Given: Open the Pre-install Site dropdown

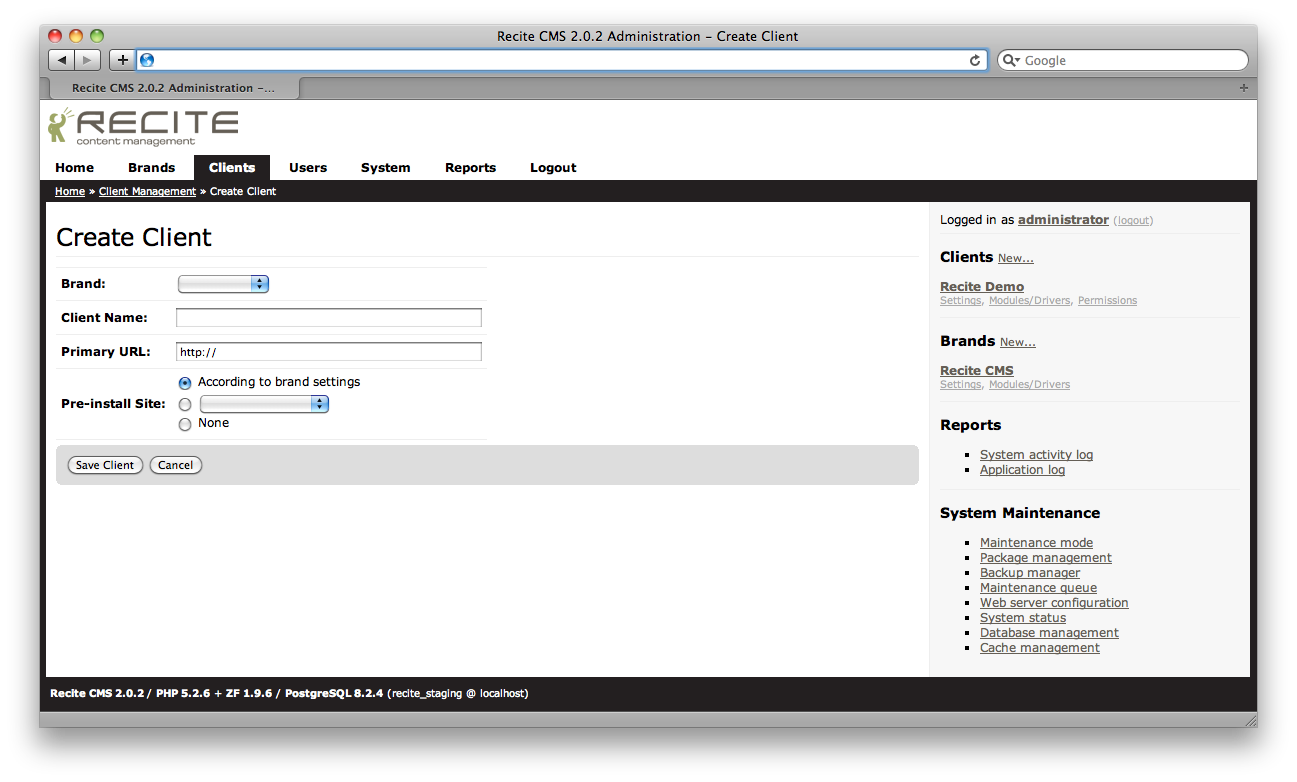Looking at the screenshot, I should 264,404.
